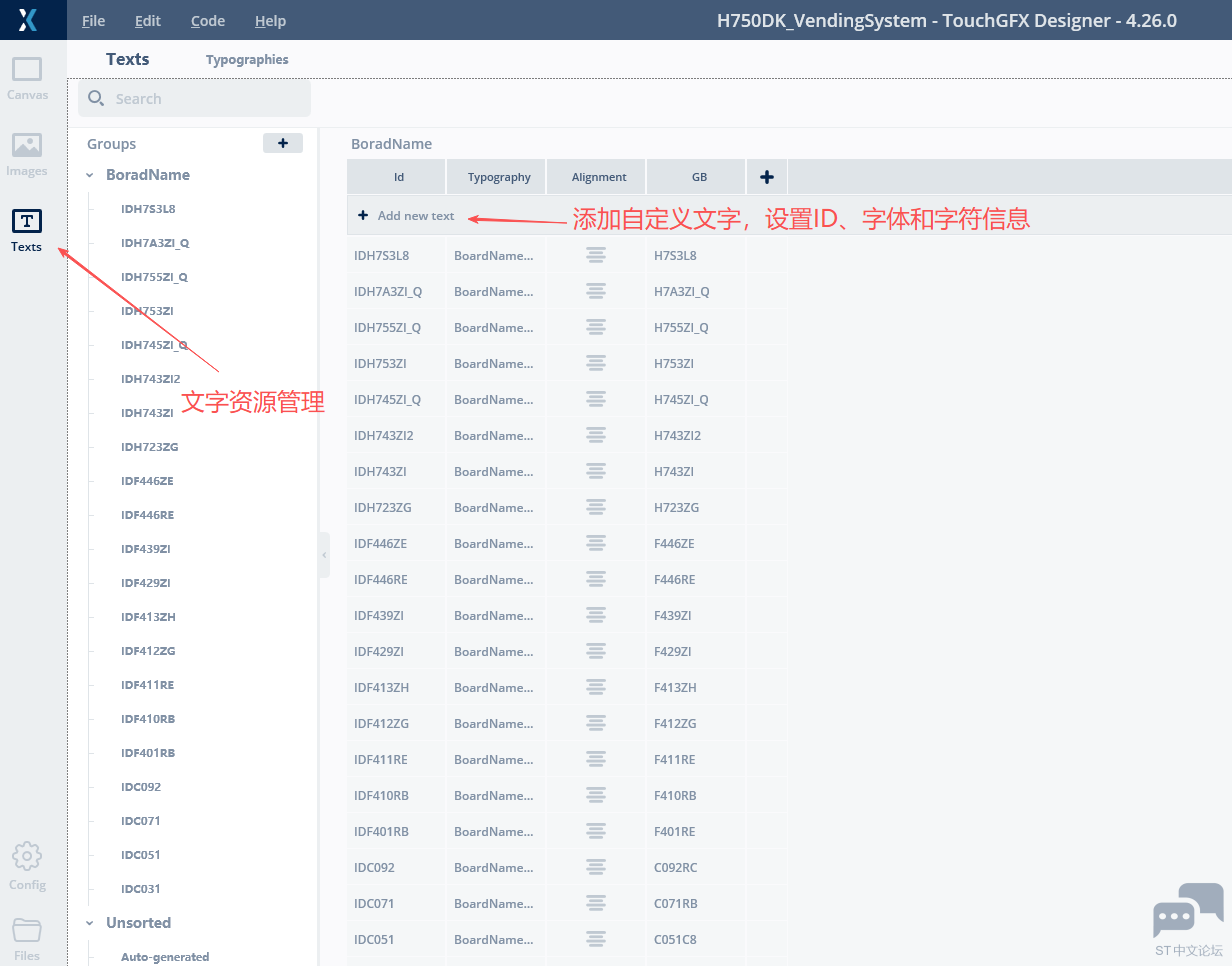Screen dimensions: 1232x966
Task: Edit GB text cell H743ZI2
Action: (678, 436)
